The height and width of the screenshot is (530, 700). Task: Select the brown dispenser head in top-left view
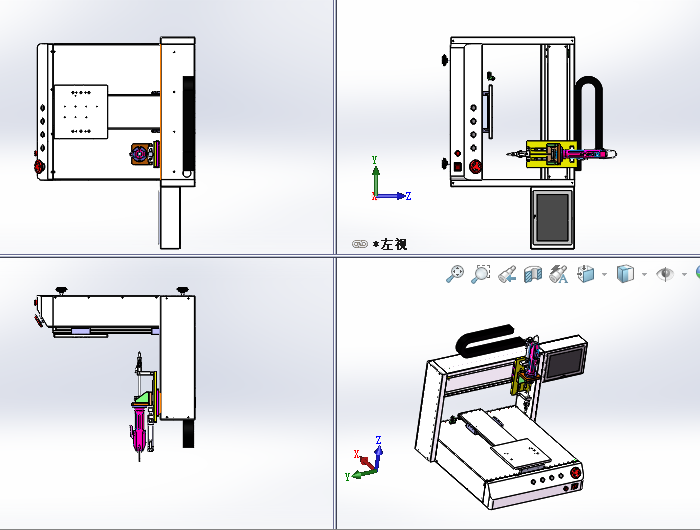tap(142, 154)
